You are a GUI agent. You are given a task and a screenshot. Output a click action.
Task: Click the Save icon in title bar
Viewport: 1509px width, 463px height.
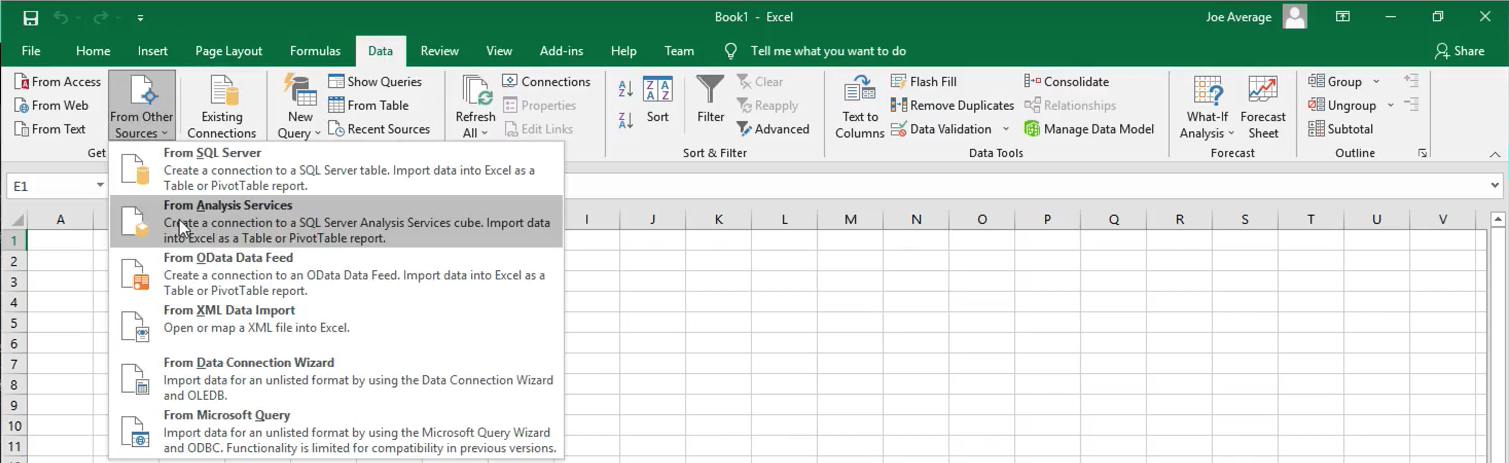(x=30, y=18)
